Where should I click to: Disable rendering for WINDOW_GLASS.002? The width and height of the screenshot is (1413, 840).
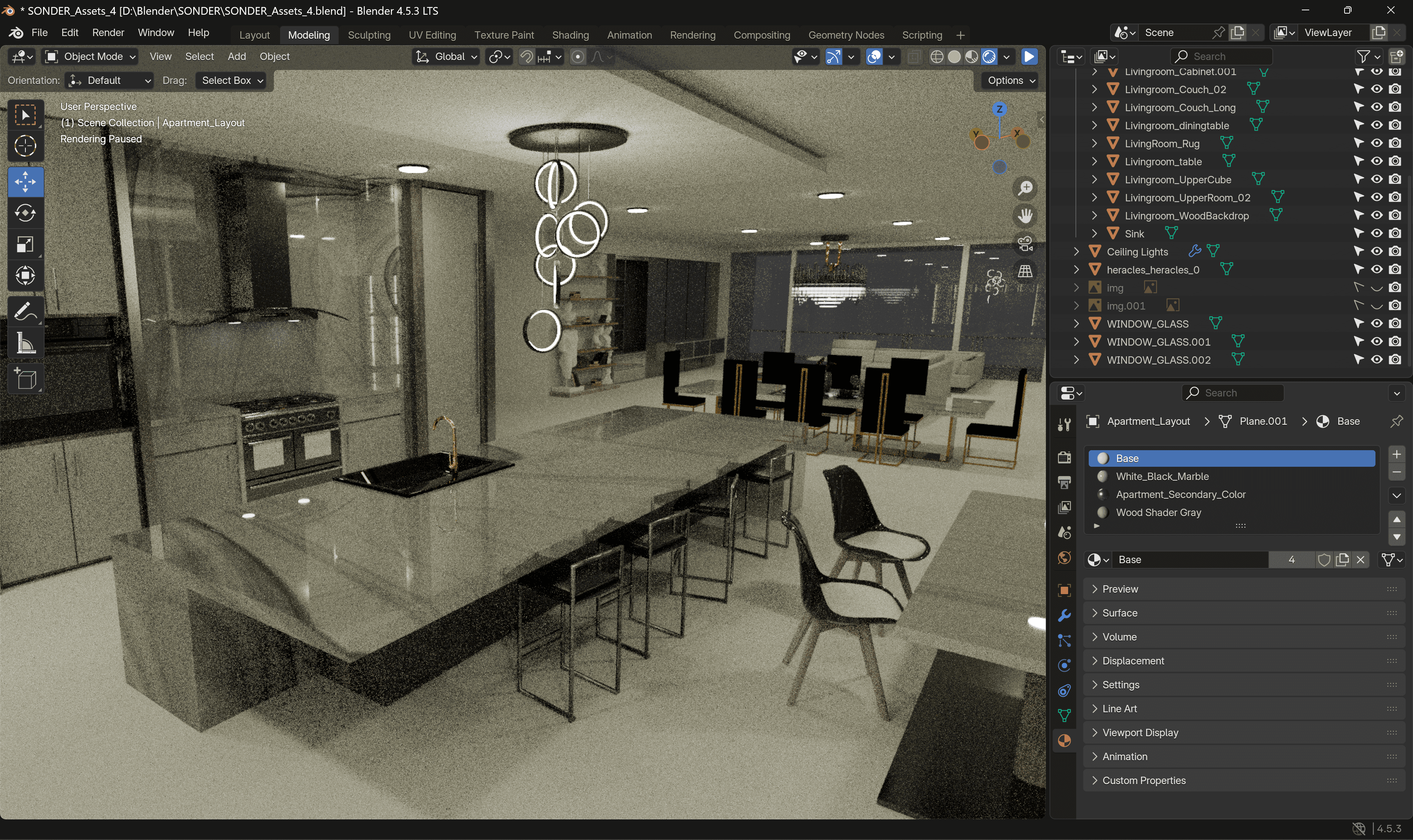1395,359
